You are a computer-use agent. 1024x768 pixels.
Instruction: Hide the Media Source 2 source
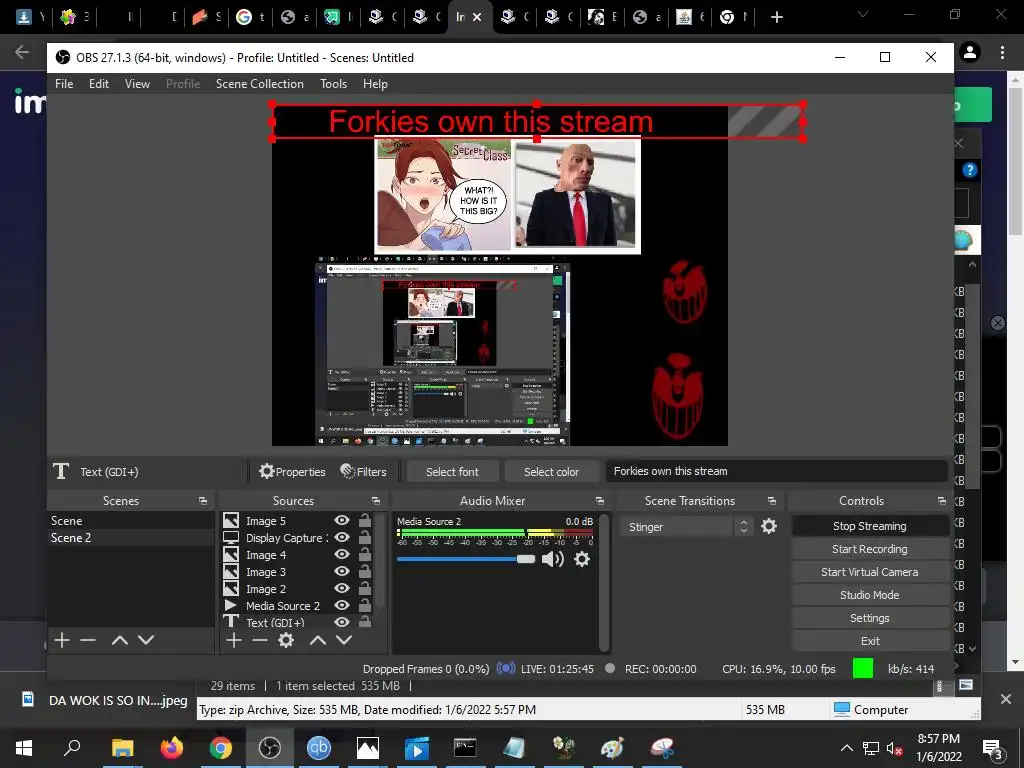click(342, 605)
